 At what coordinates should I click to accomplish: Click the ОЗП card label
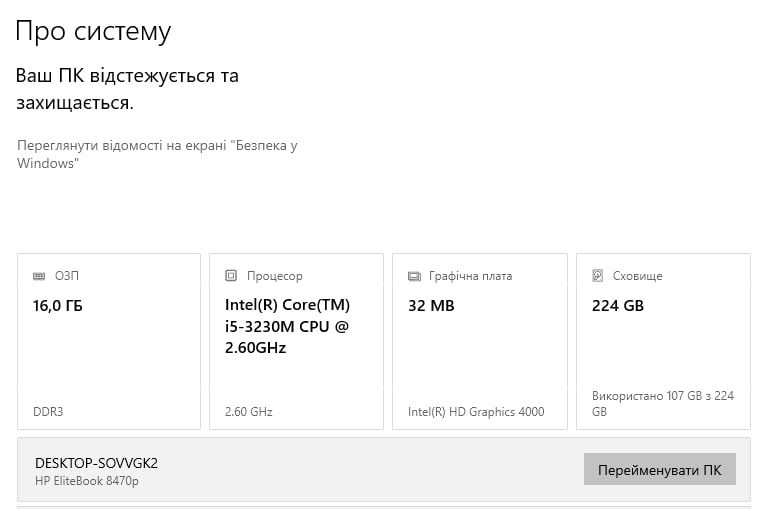66,276
